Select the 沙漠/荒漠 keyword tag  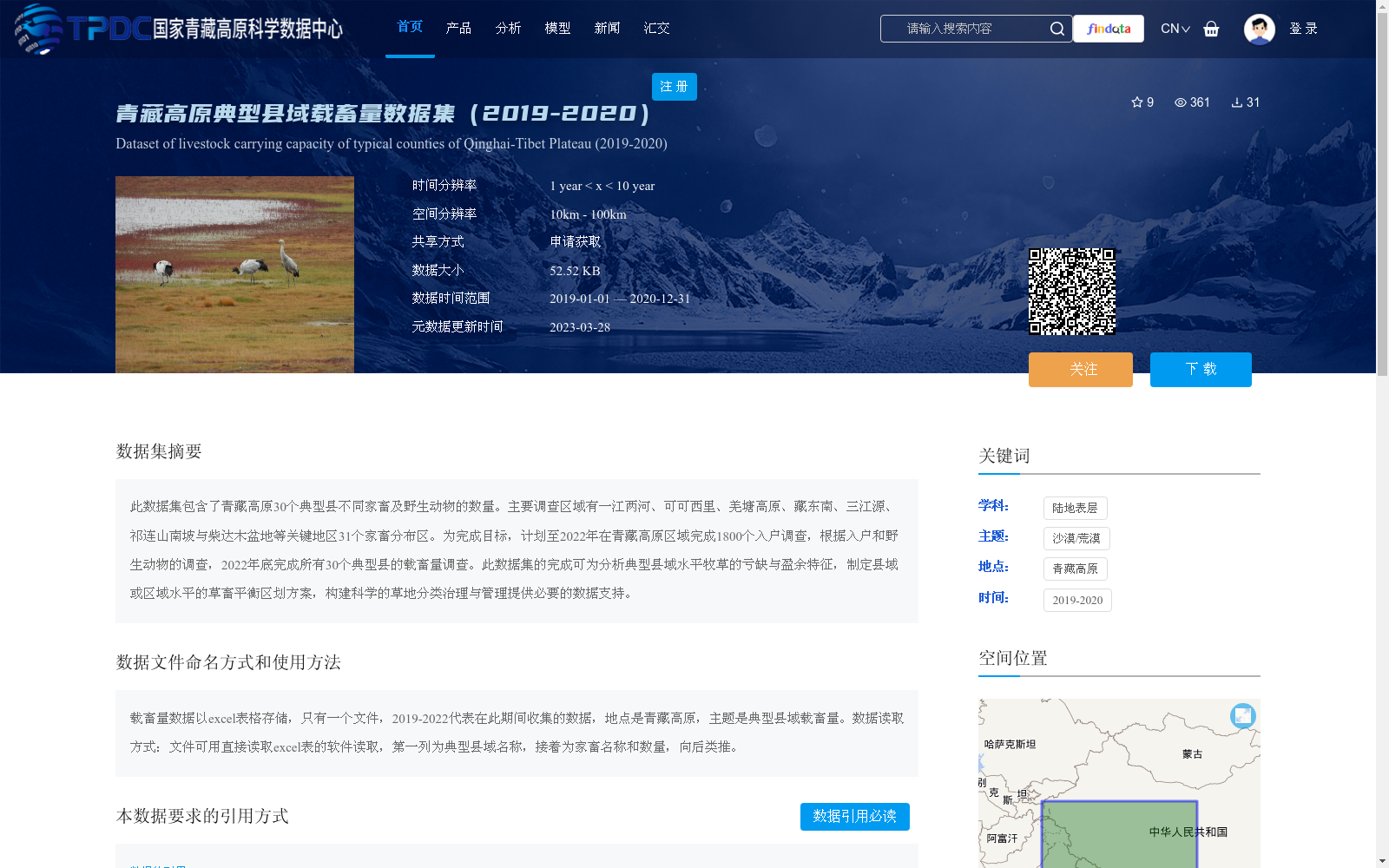1076,538
